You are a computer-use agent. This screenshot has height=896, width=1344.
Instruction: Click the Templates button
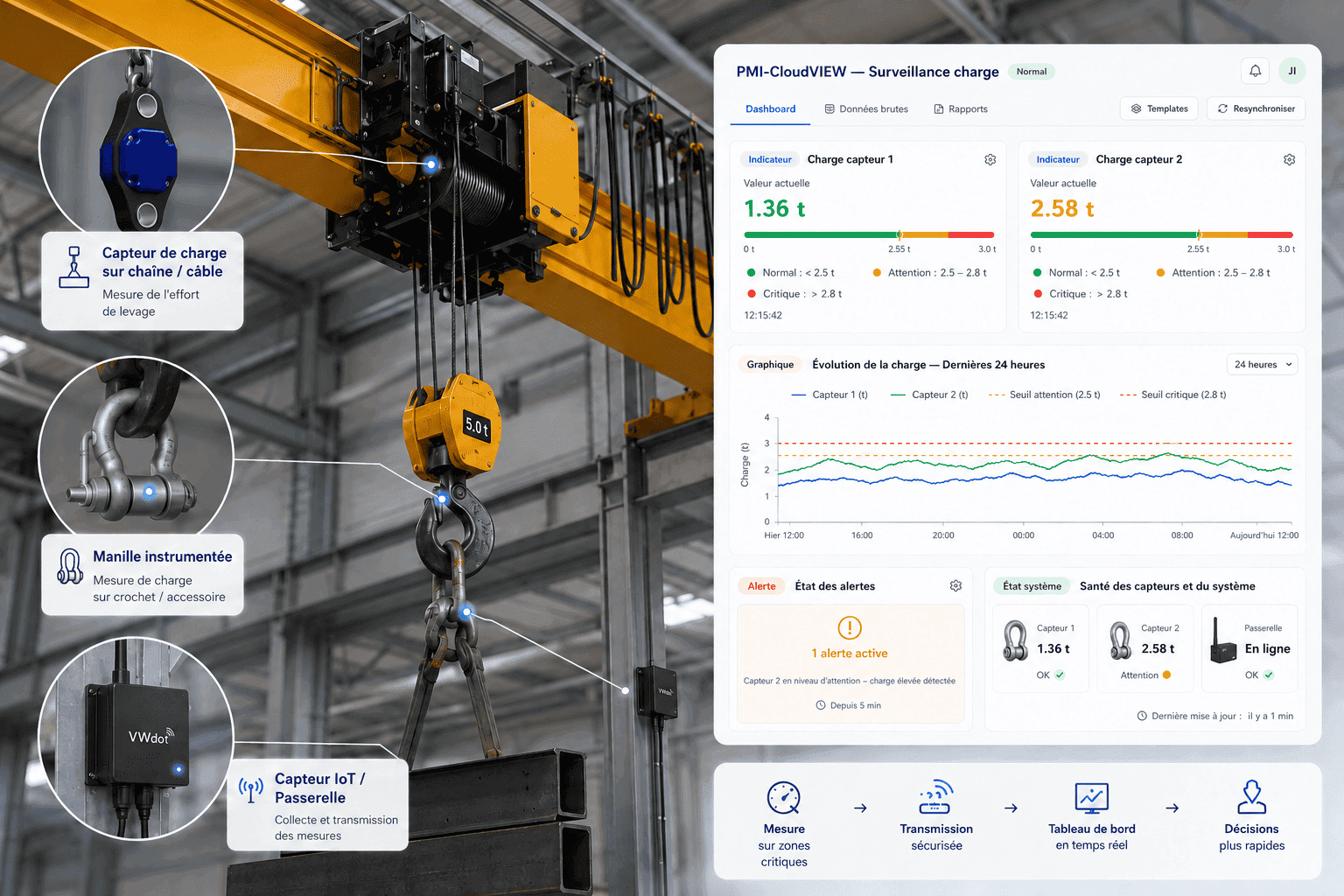[1159, 108]
